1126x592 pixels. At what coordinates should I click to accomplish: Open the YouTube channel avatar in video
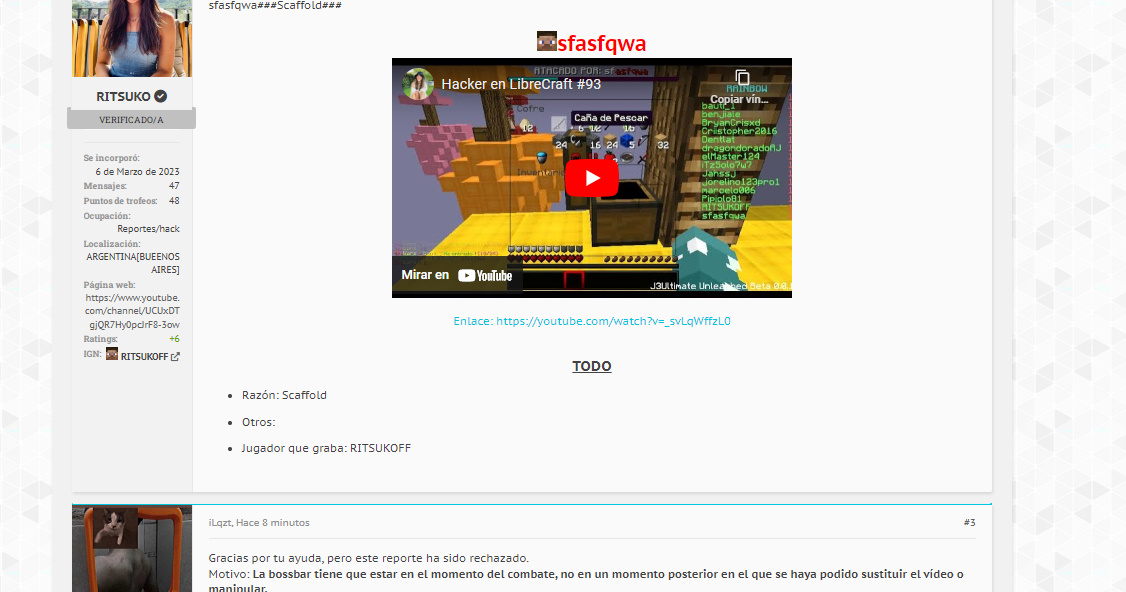pos(417,84)
